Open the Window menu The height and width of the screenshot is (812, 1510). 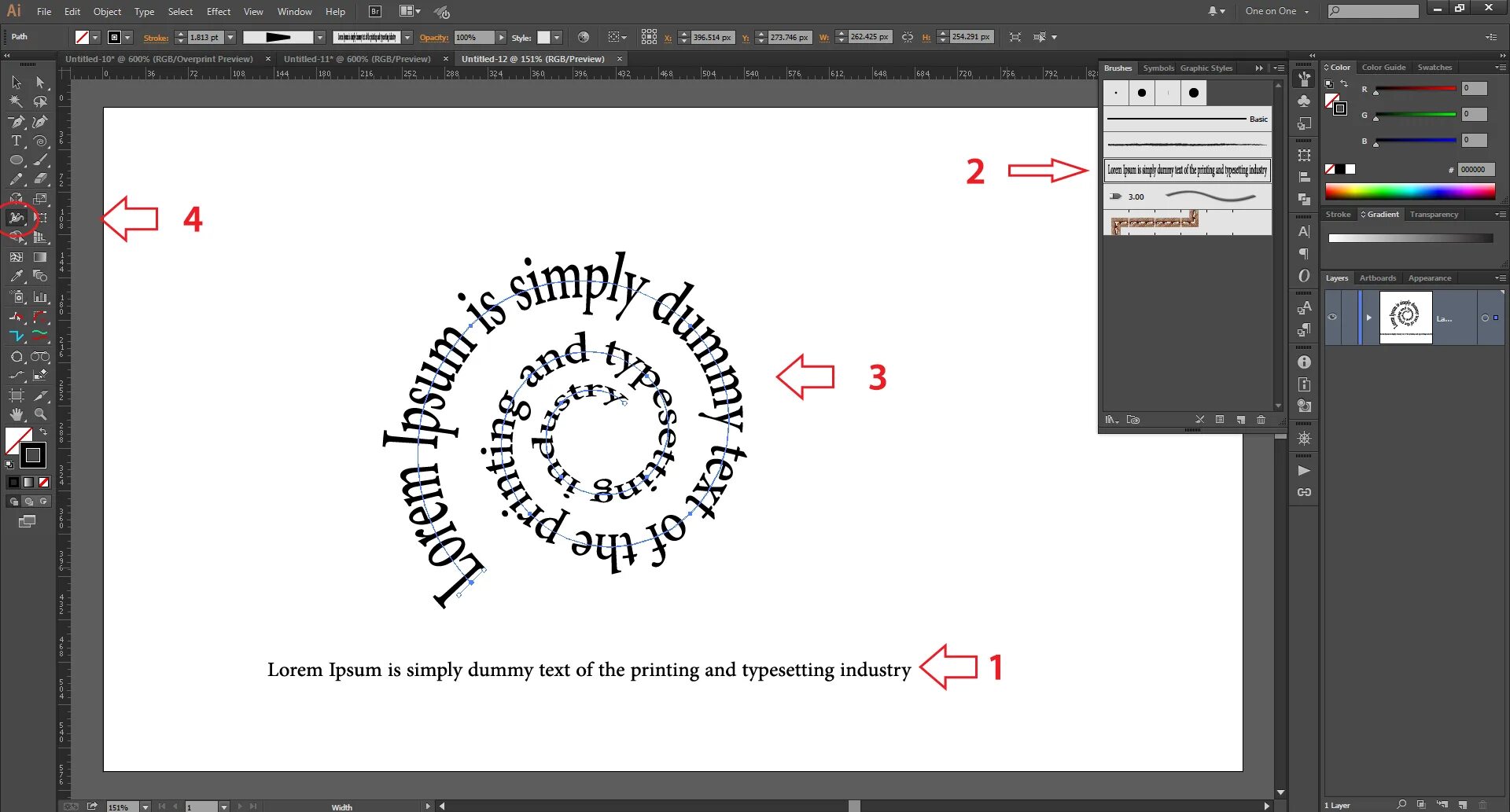pyautogui.click(x=294, y=12)
